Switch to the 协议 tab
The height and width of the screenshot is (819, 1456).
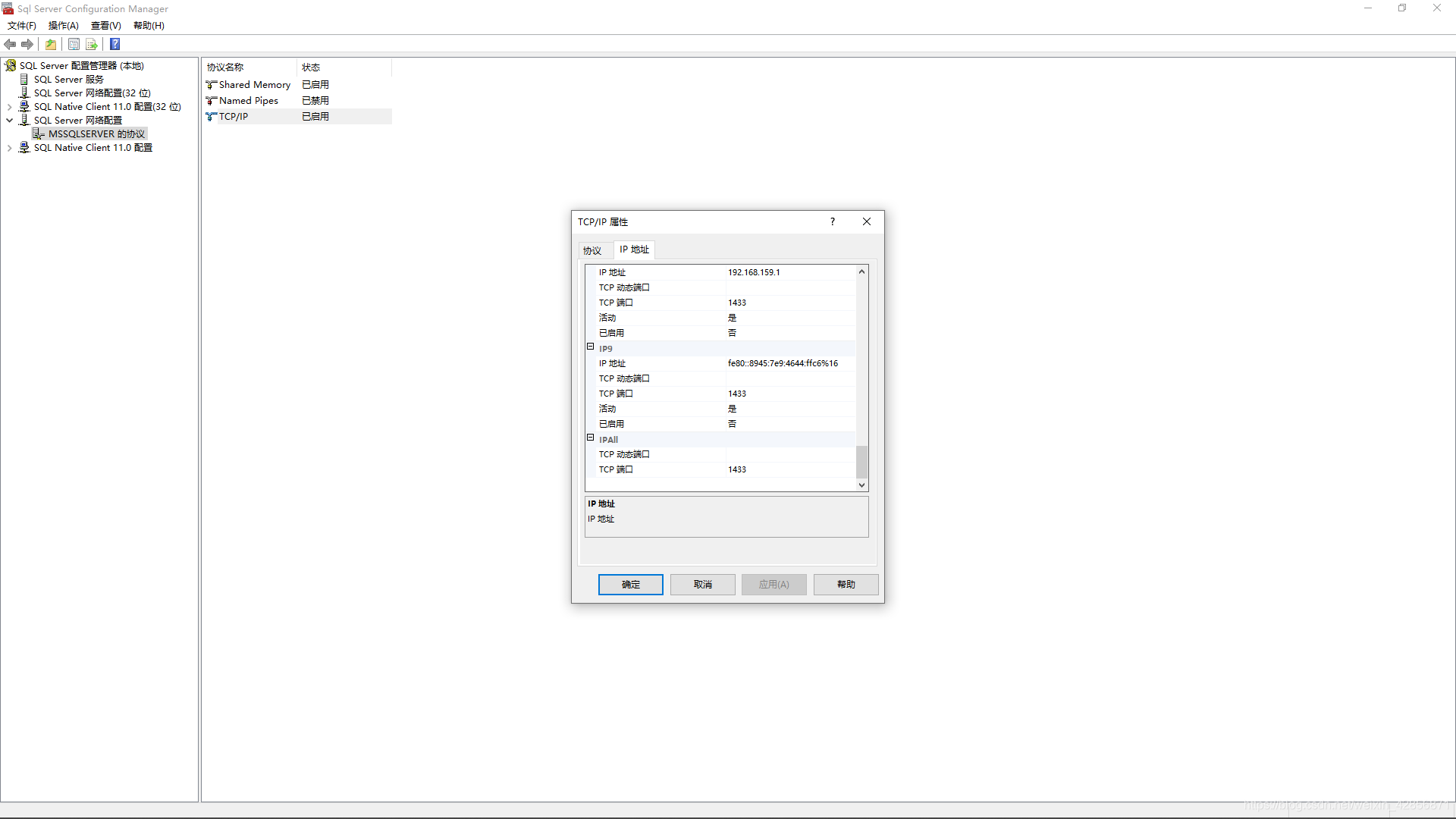point(592,250)
